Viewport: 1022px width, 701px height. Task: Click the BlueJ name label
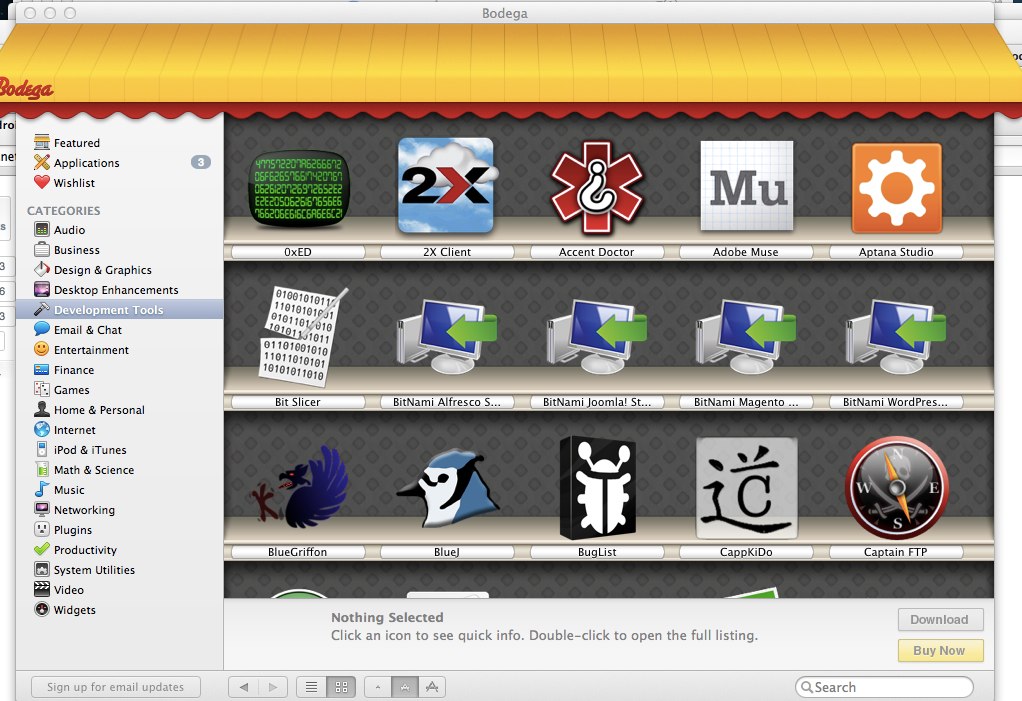point(447,552)
